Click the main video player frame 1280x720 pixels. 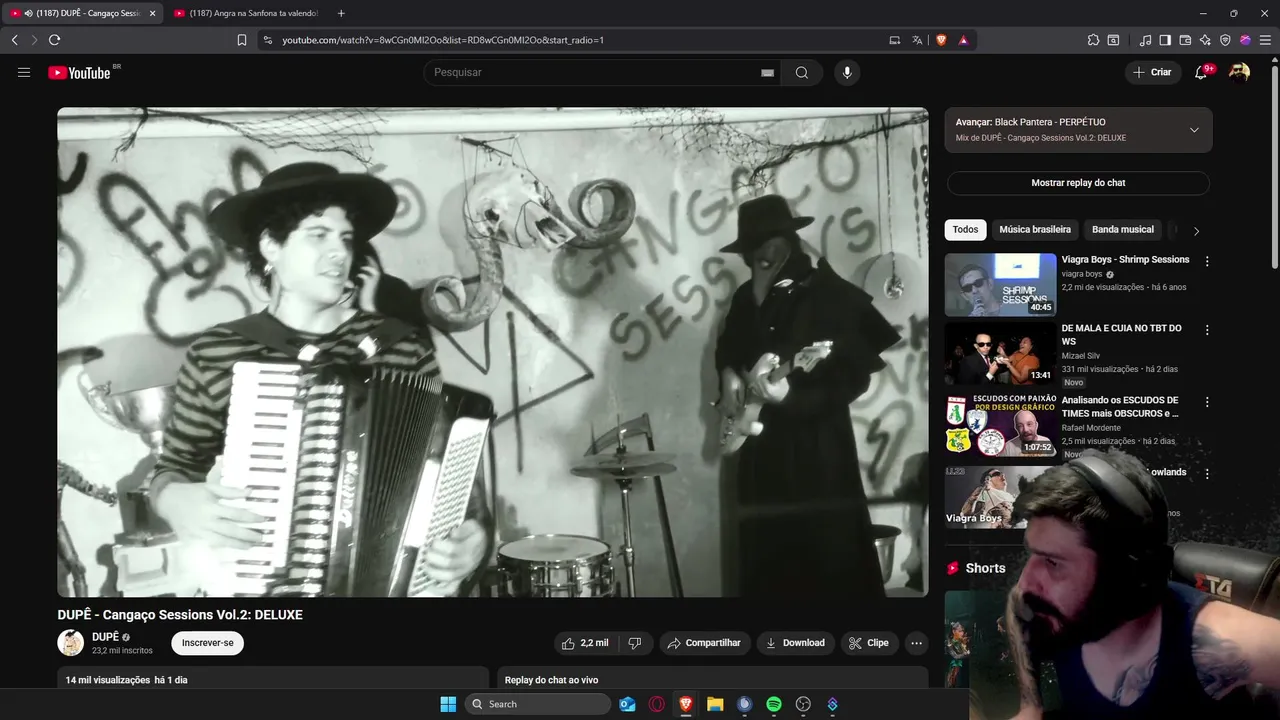493,352
